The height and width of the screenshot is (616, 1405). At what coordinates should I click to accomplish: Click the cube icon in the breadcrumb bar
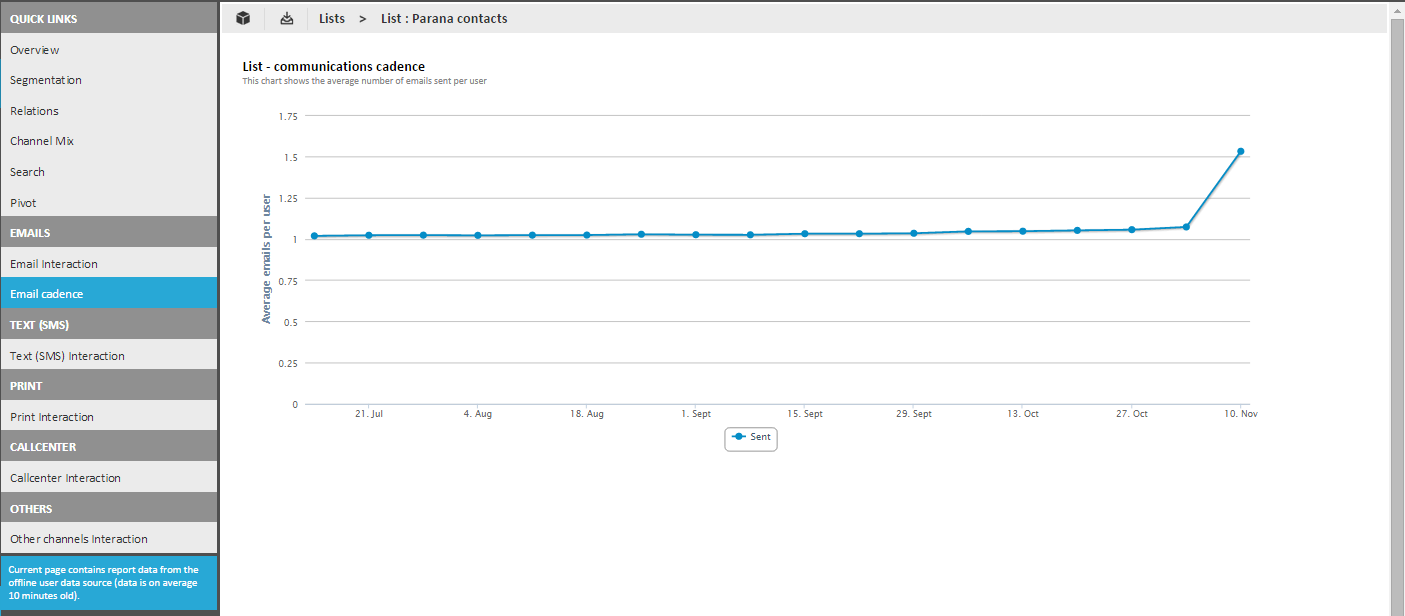(243, 18)
